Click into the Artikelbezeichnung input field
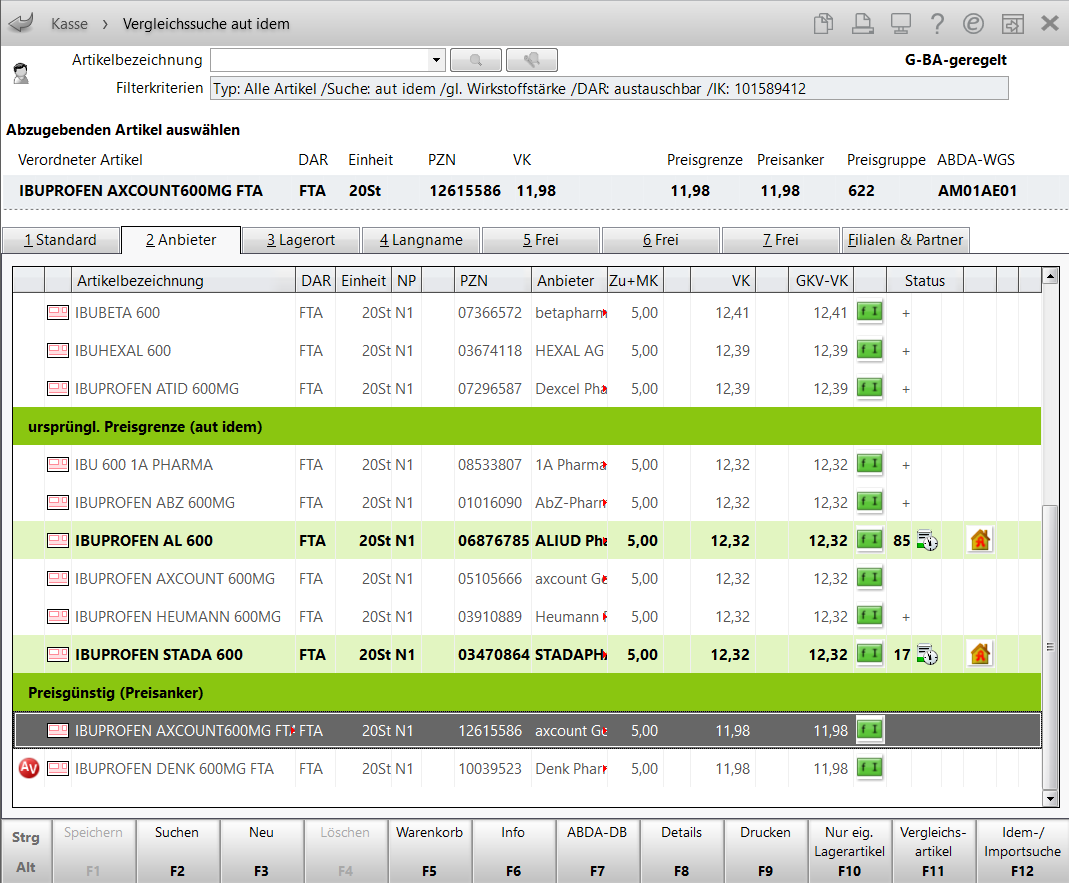 coord(319,60)
